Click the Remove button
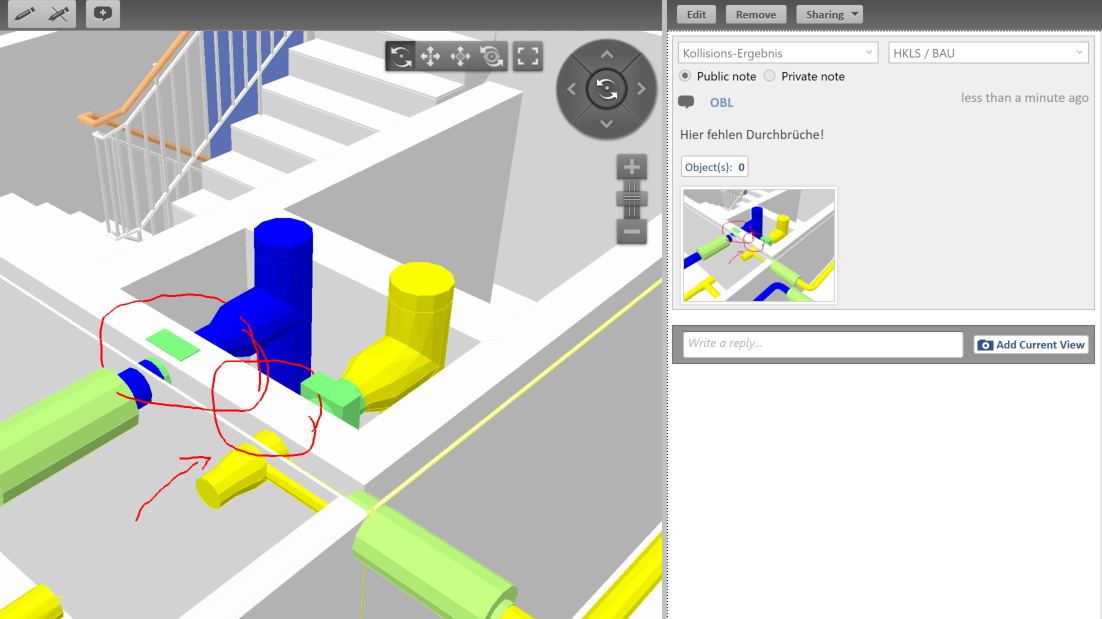This screenshot has height=619, width=1102. pos(755,15)
